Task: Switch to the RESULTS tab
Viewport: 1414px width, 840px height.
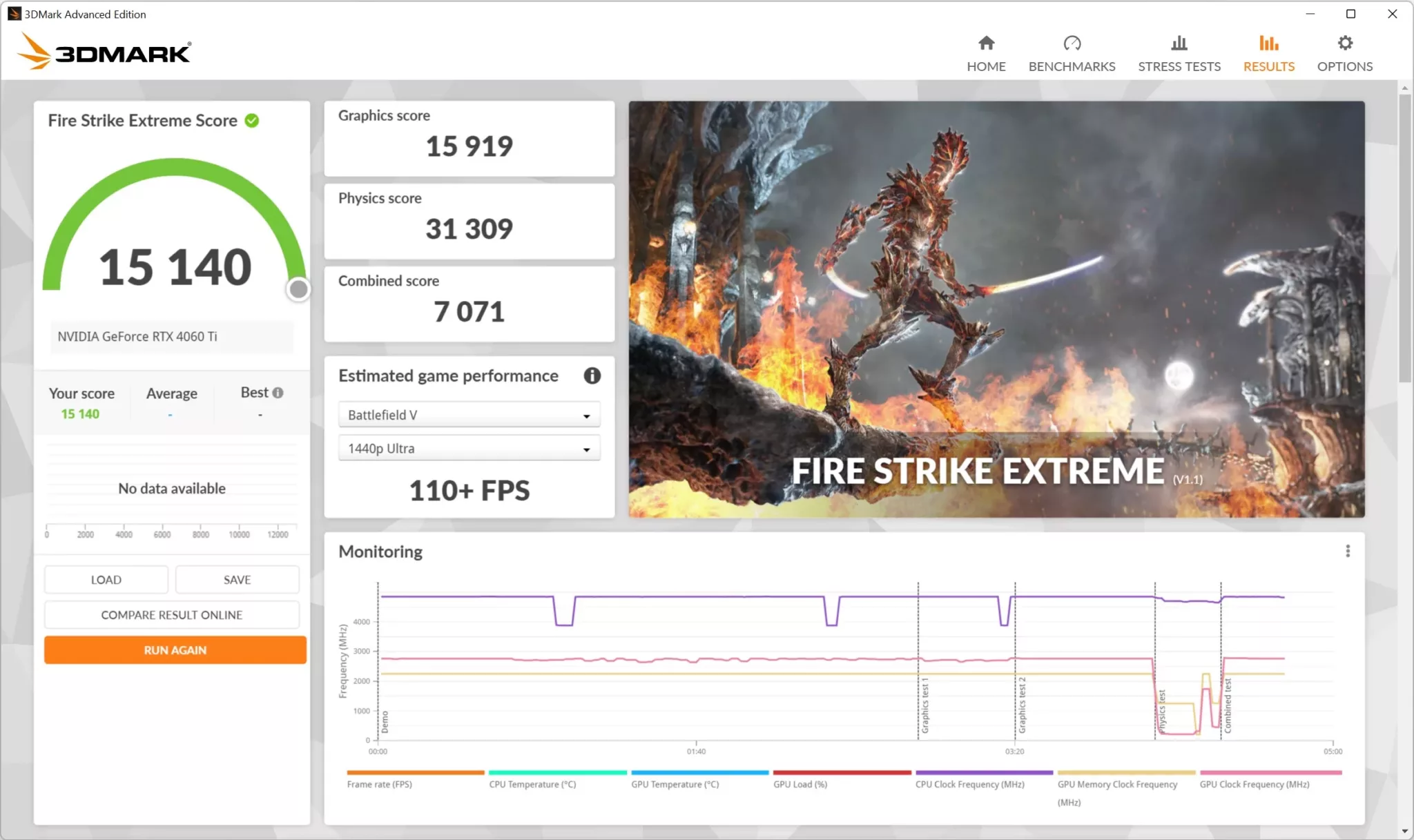Action: pyautogui.click(x=1268, y=52)
